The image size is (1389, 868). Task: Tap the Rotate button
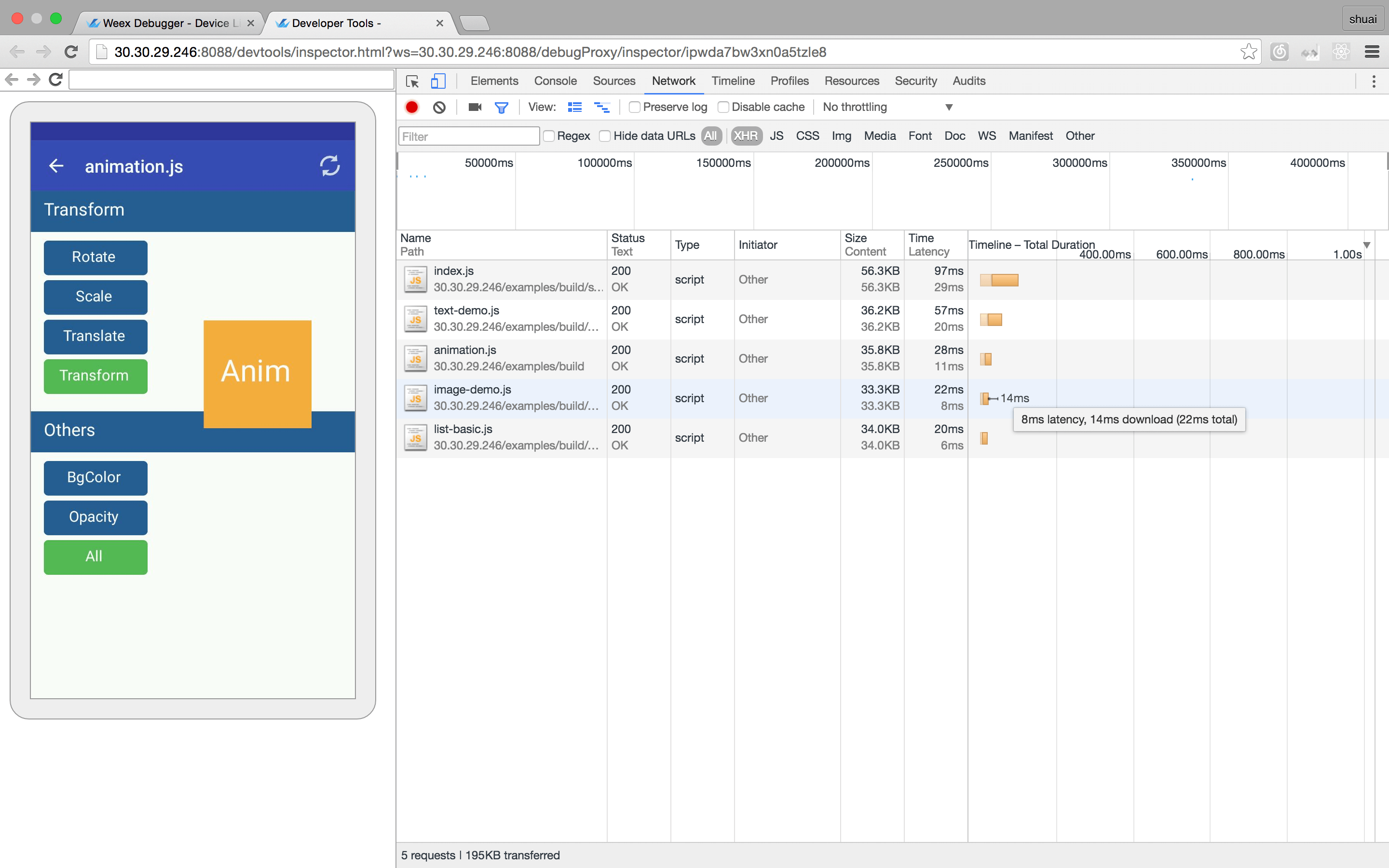point(95,257)
